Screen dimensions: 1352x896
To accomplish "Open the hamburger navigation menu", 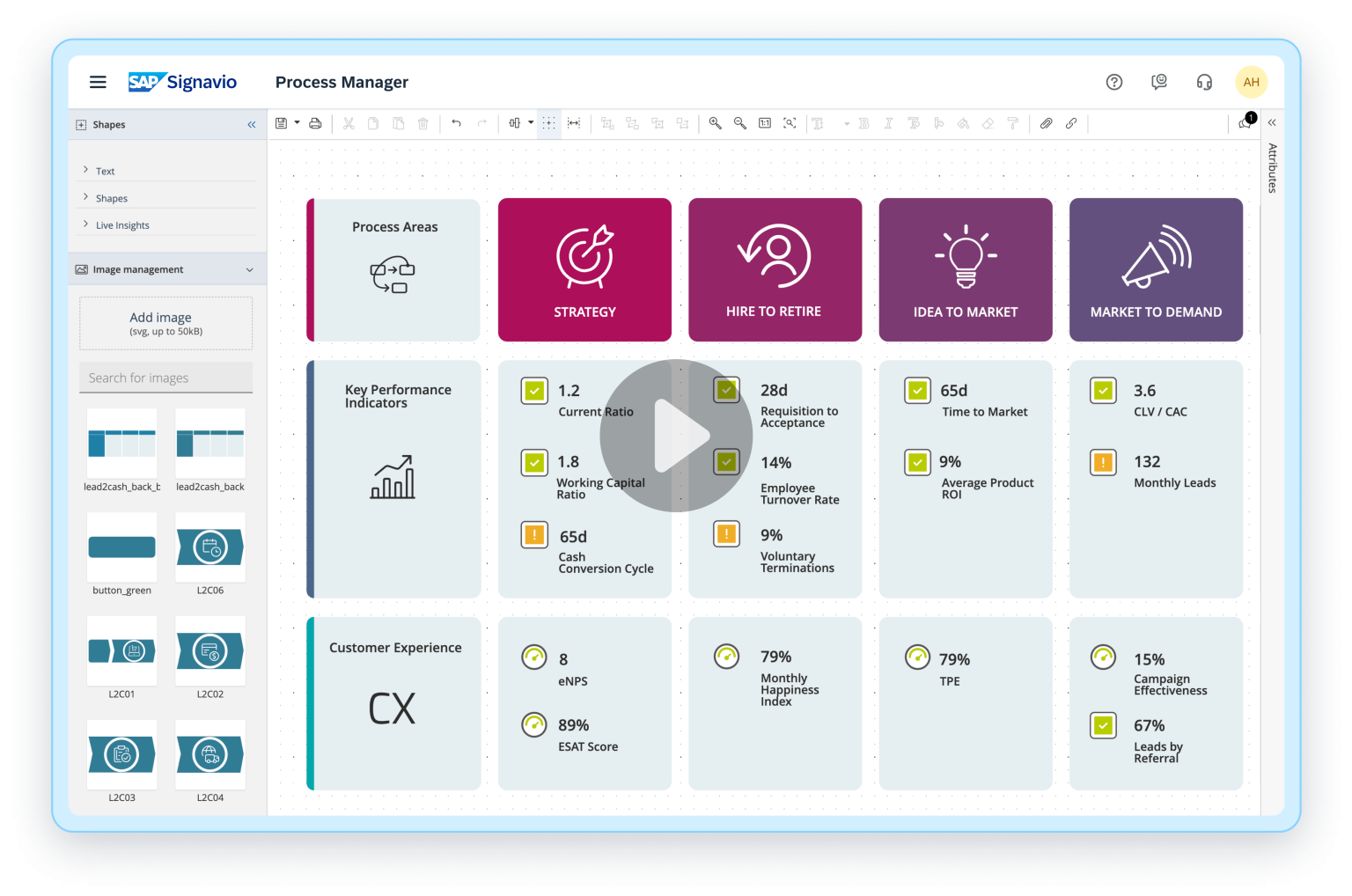I will pos(98,82).
